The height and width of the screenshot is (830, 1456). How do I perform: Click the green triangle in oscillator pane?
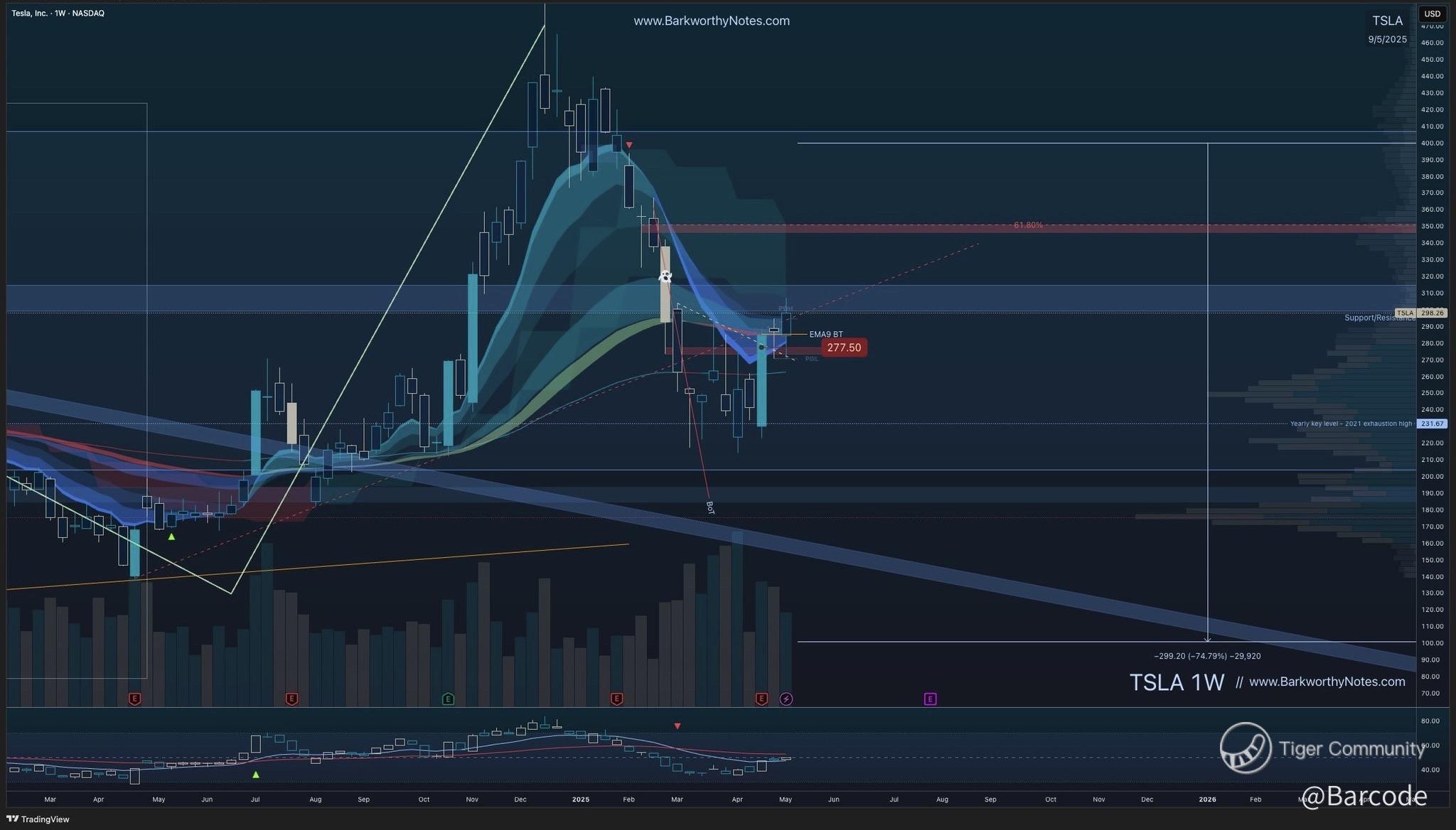pyautogui.click(x=256, y=775)
